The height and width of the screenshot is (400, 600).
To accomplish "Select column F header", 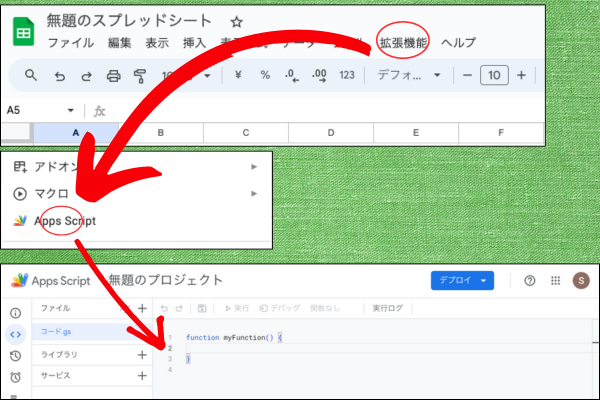I will point(501,133).
